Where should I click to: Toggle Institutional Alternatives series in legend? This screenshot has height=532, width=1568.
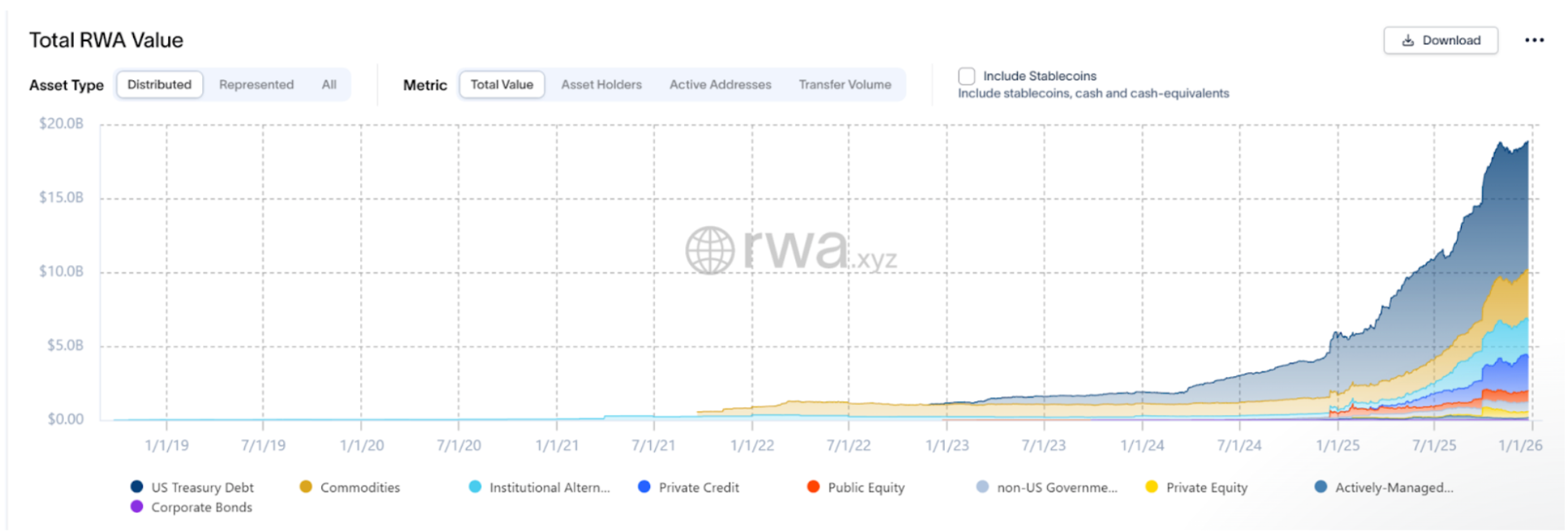pyautogui.click(x=549, y=487)
